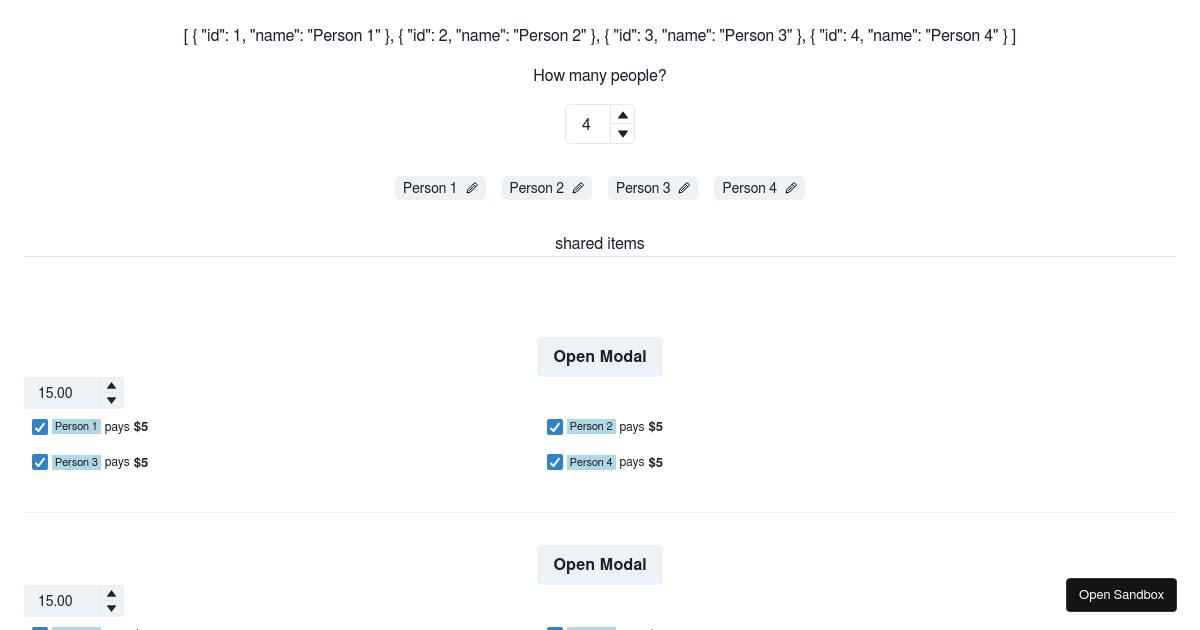Open the modal for the second shared item
The height and width of the screenshot is (630, 1200).
coord(600,564)
